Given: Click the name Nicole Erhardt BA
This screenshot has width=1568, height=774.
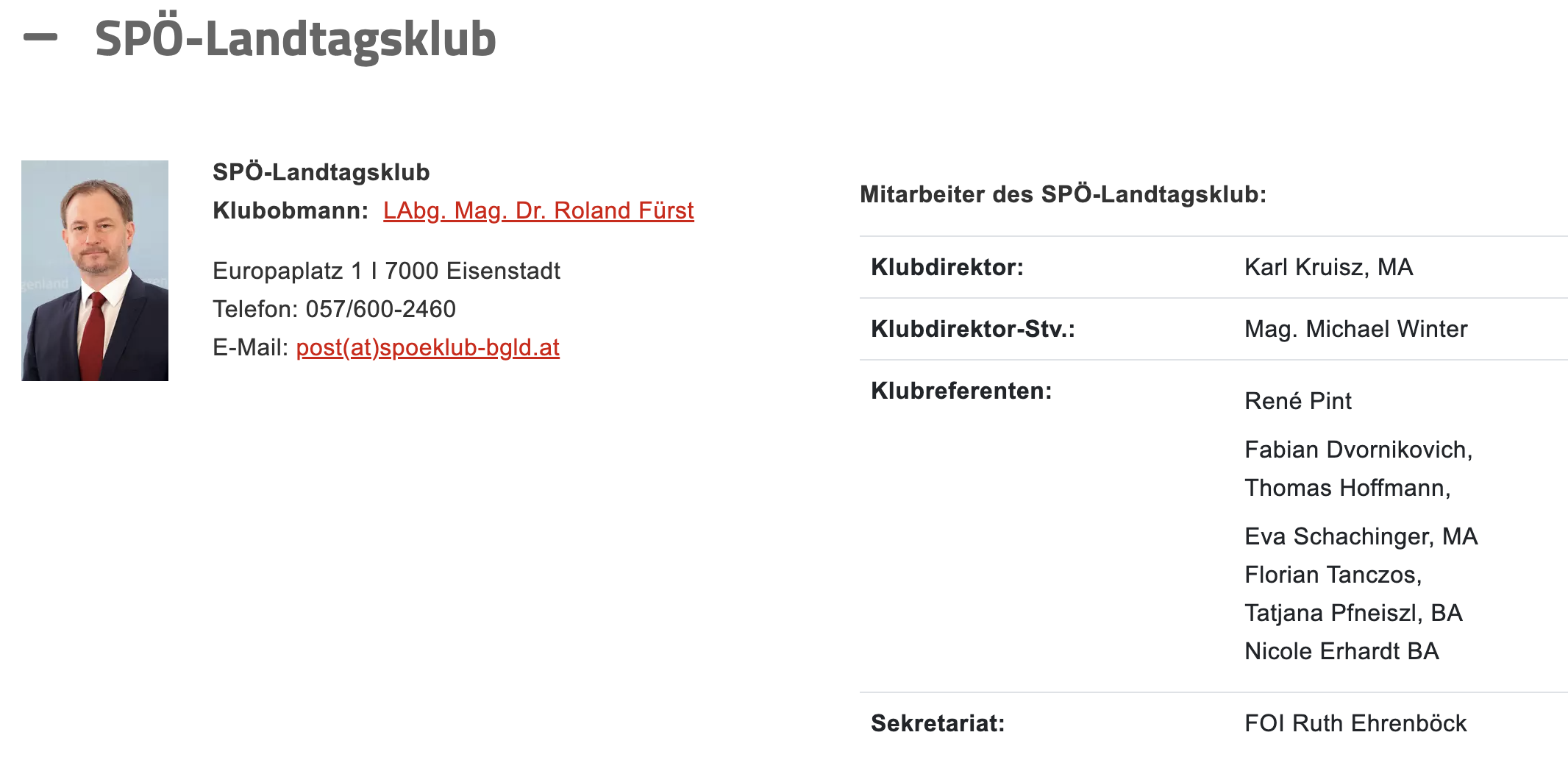Looking at the screenshot, I should pos(1342,651).
